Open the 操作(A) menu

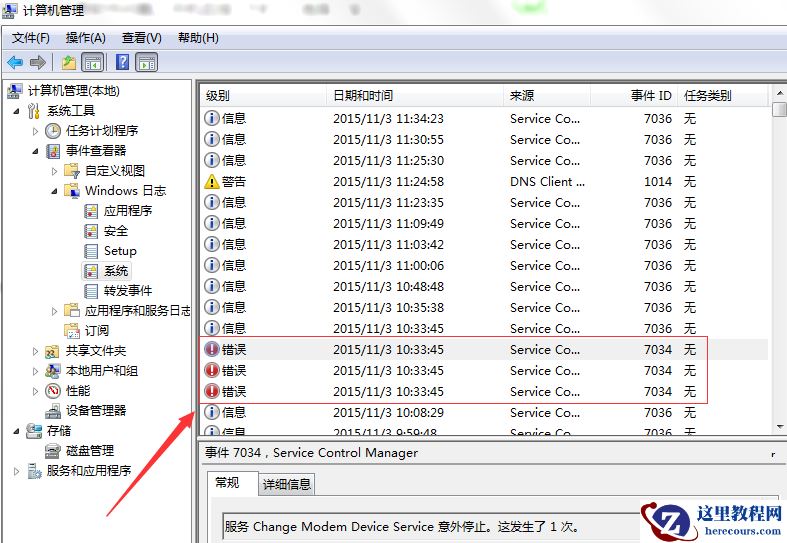click(x=85, y=38)
